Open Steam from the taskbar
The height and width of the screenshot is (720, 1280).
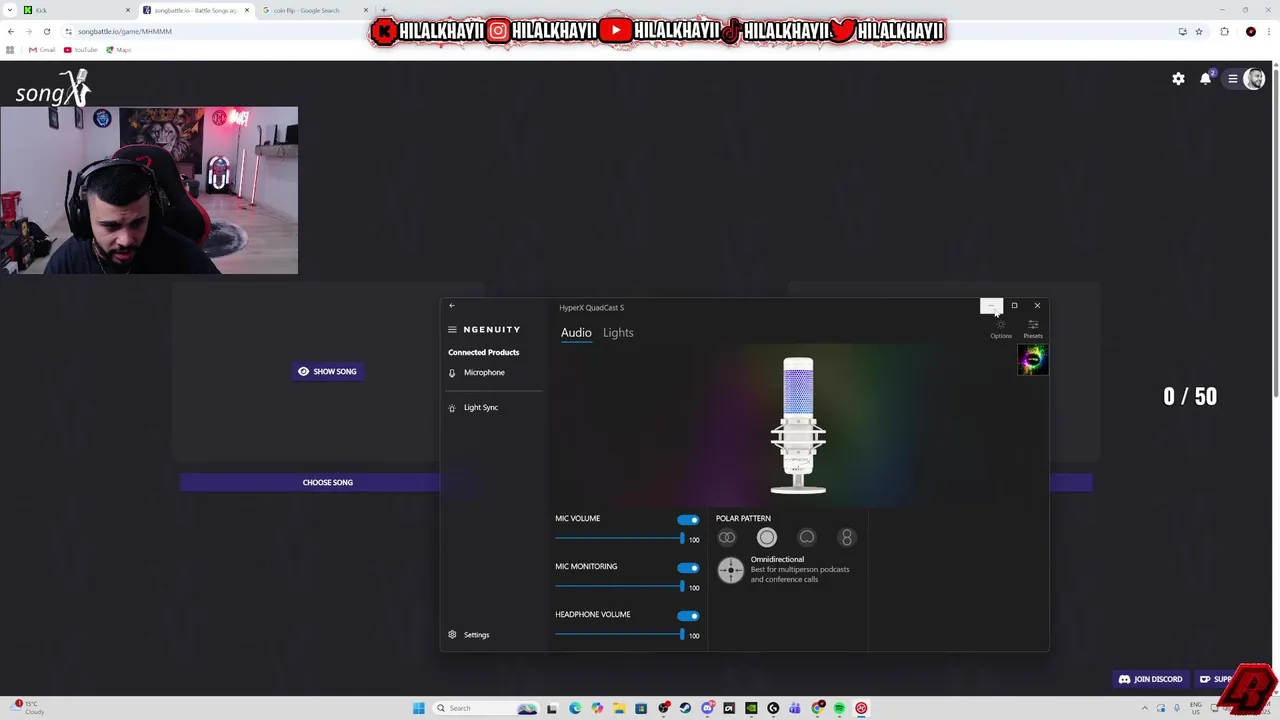coord(685,708)
